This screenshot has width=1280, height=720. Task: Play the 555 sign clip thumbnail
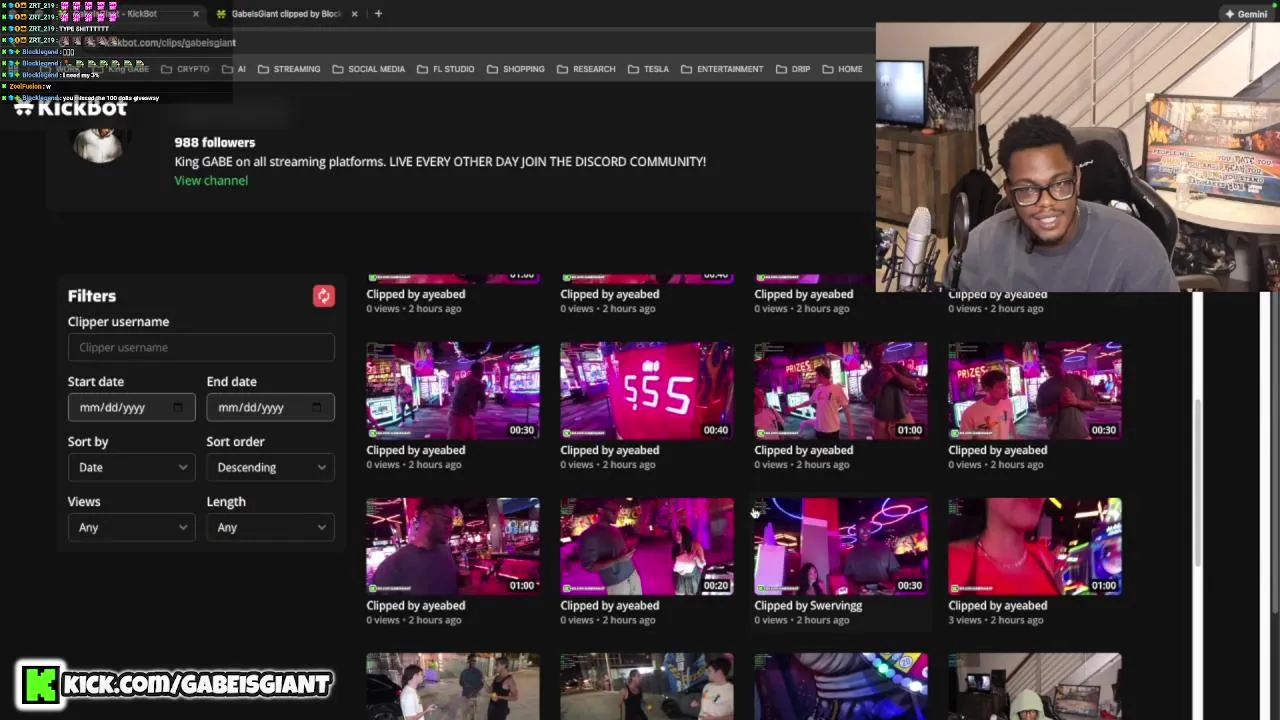[647, 391]
